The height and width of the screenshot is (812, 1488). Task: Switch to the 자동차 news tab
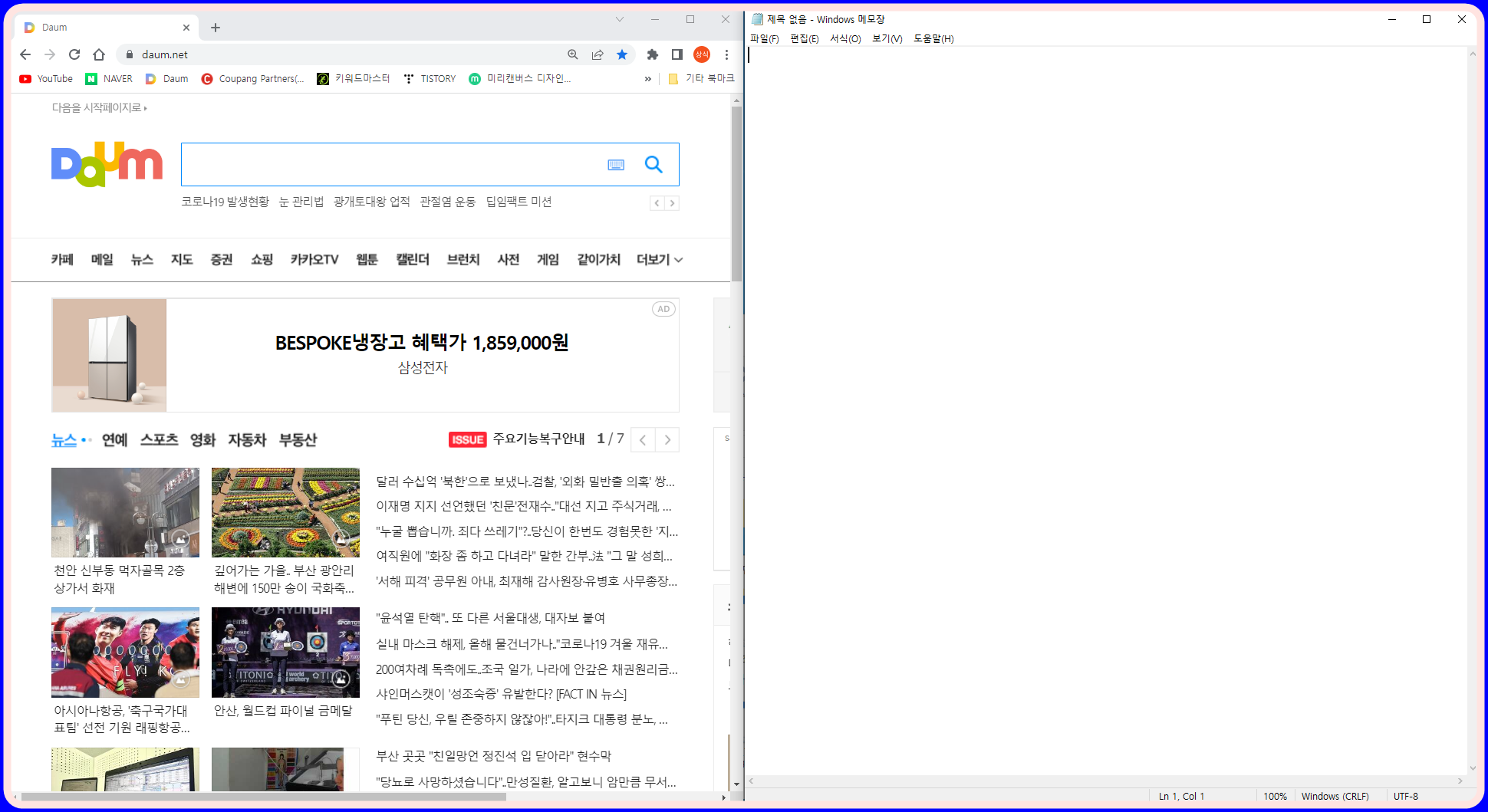click(247, 440)
